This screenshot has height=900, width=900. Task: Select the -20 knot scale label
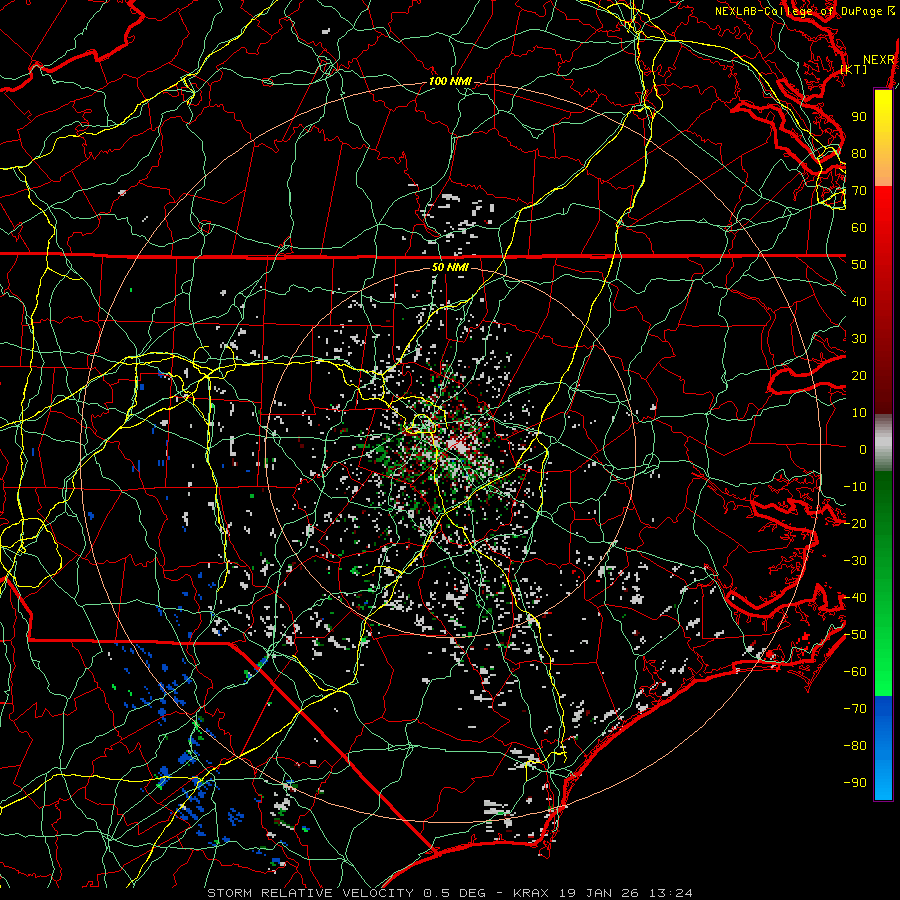click(855, 523)
